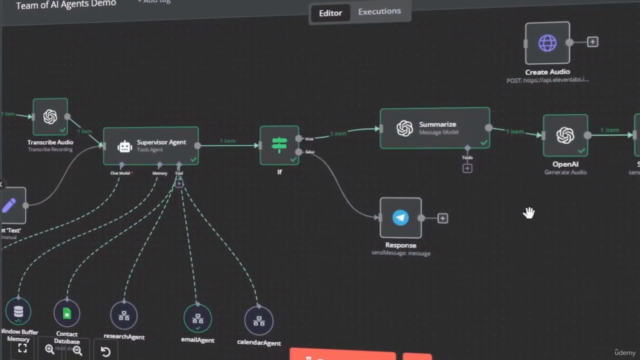
Task: Click the Add tag link
Action: [x=154, y=1]
